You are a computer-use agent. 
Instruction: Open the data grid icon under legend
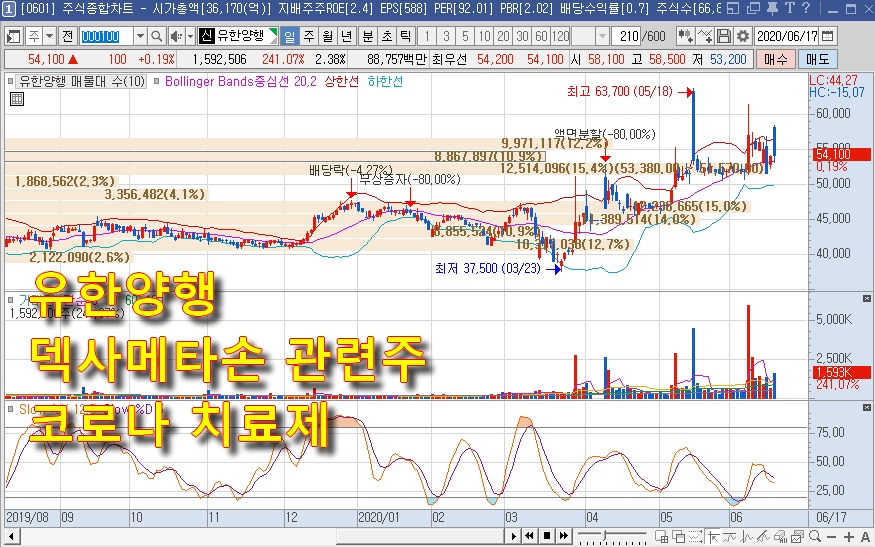click(x=17, y=99)
